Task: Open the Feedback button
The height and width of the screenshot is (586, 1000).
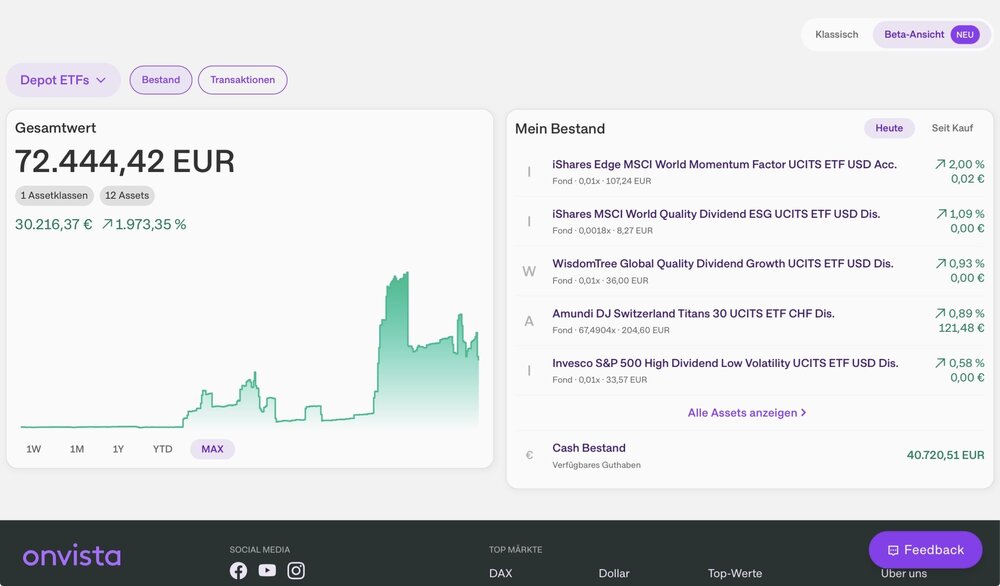Action: pyautogui.click(x=925, y=550)
